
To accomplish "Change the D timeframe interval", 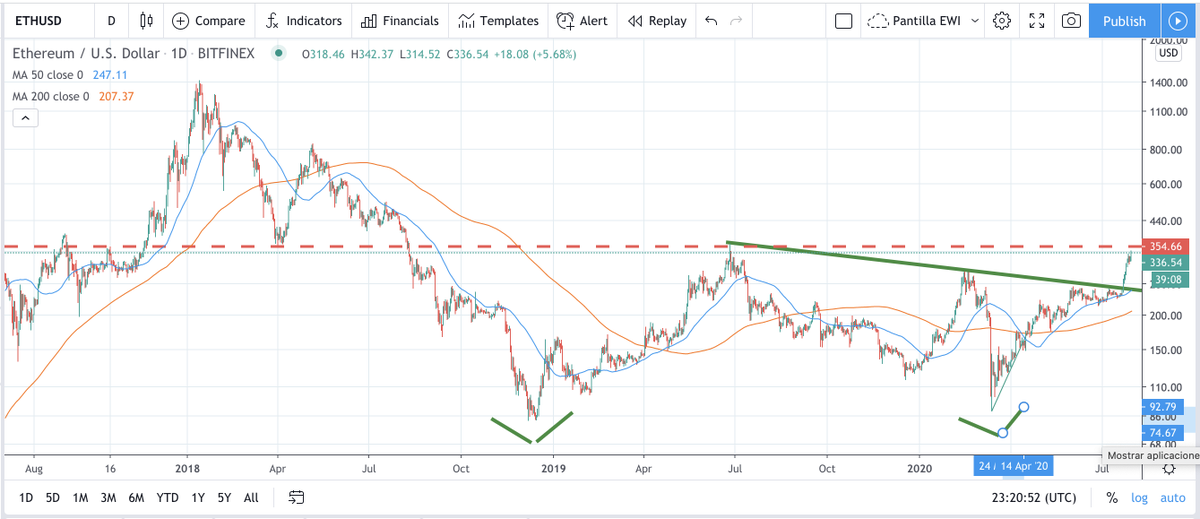I will point(111,20).
